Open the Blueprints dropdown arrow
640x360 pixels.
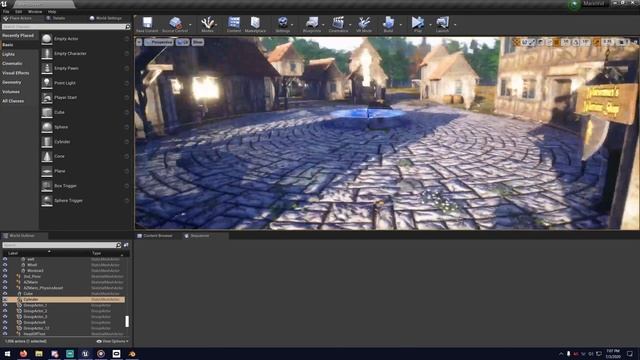[323, 24]
